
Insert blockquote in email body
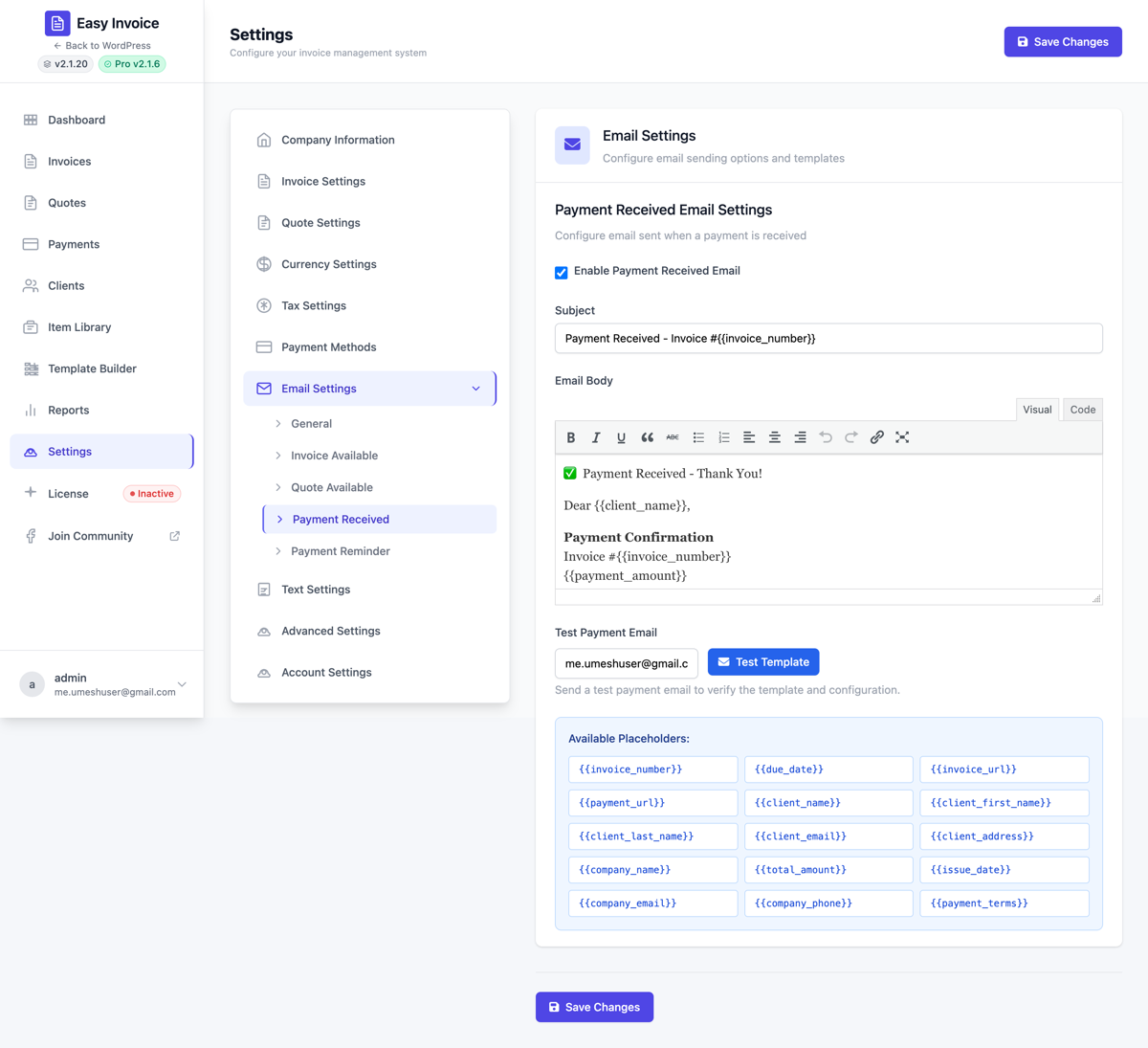[648, 437]
